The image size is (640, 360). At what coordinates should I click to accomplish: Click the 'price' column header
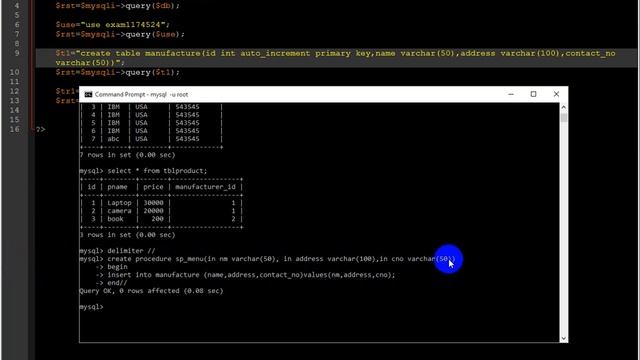[153, 187]
